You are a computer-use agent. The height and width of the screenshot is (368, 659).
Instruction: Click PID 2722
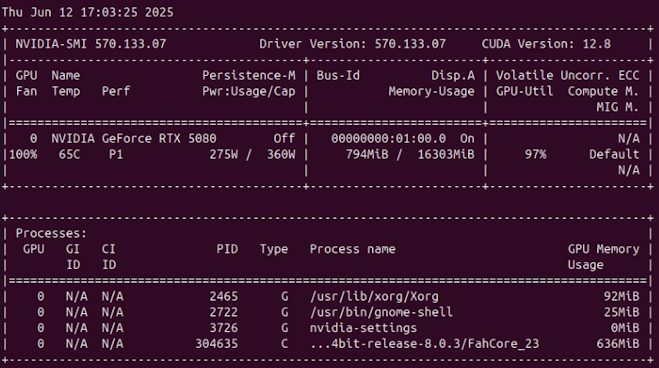pyautogui.click(x=223, y=313)
